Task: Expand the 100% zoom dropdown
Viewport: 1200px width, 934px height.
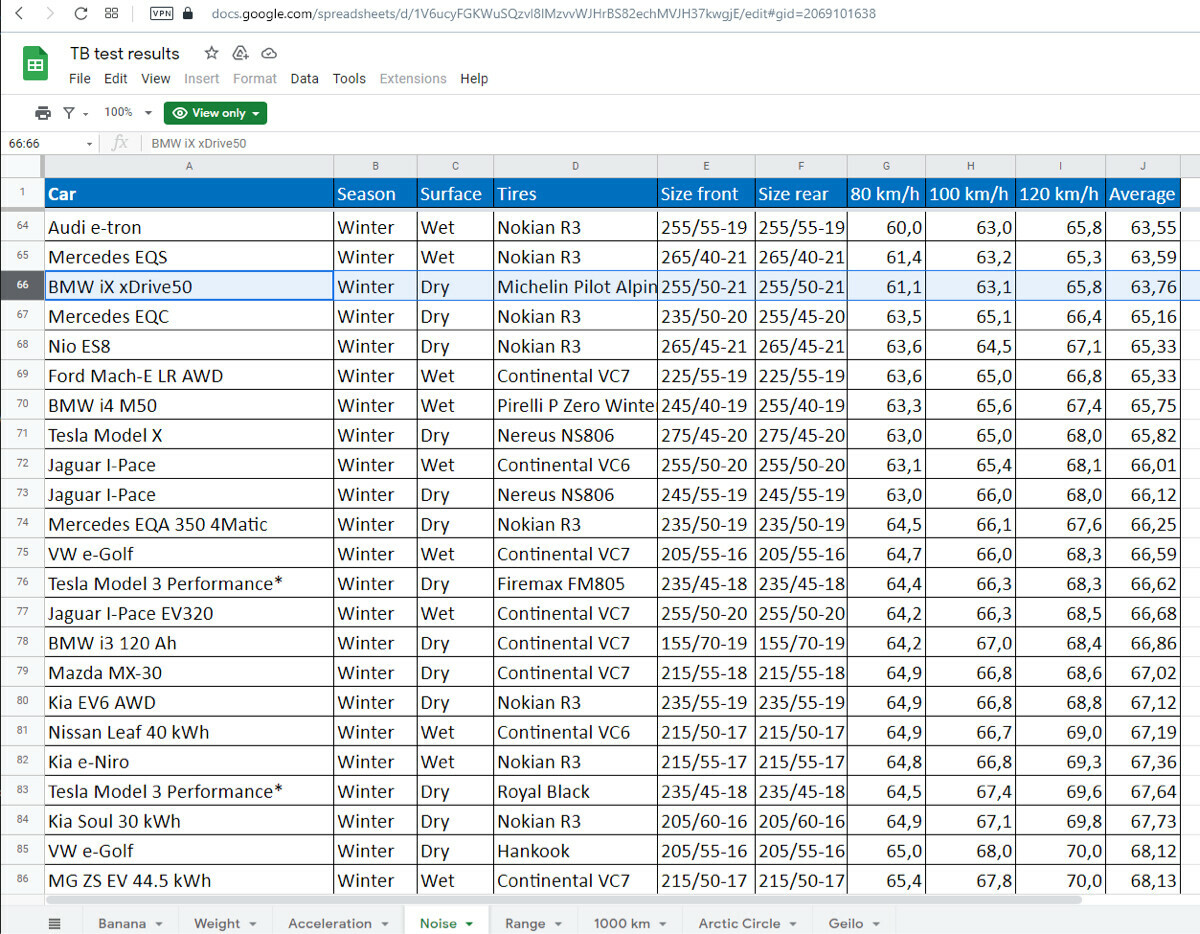Action: [148, 113]
